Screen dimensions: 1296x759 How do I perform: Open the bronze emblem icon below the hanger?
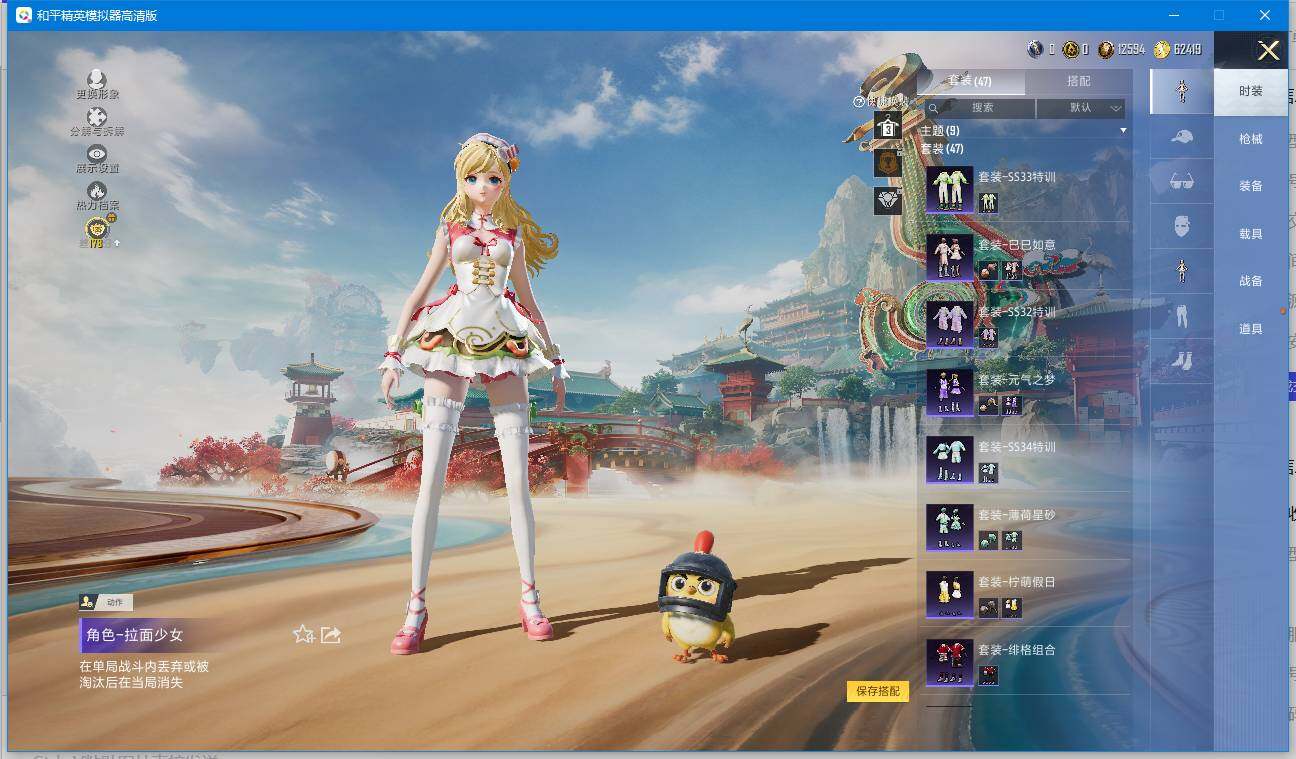coord(888,163)
